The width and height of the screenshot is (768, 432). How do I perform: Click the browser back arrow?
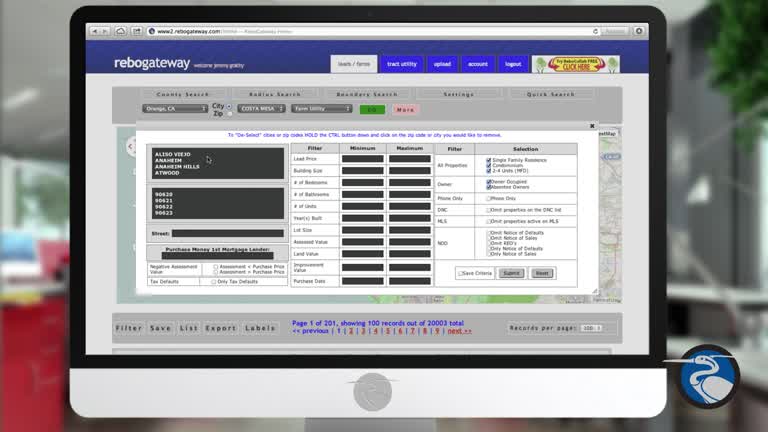point(94,31)
